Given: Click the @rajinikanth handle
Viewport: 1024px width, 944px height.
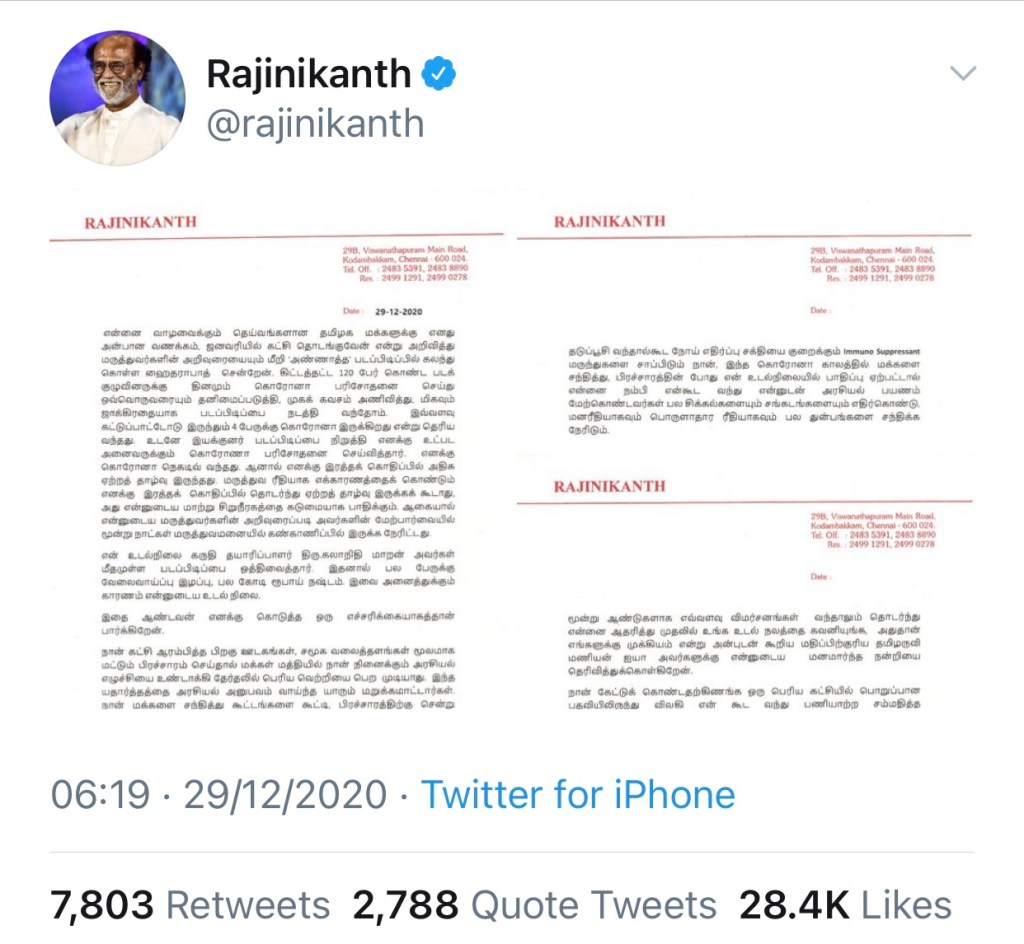Looking at the screenshot, I should click(x=315, y=123).
